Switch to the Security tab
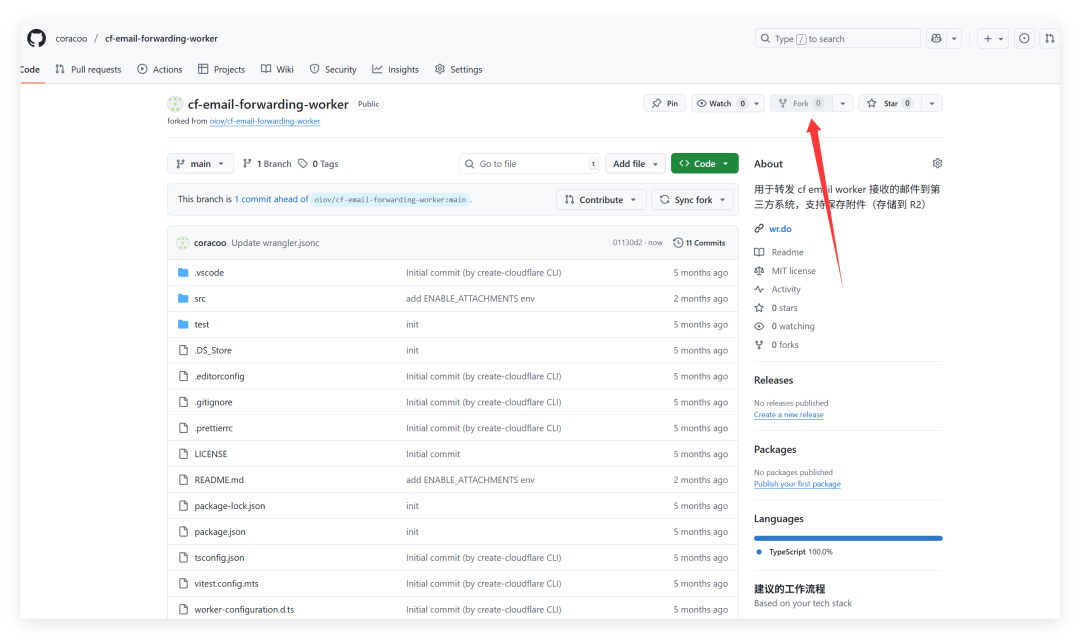 pyautogui.click(x=333, y=70)
